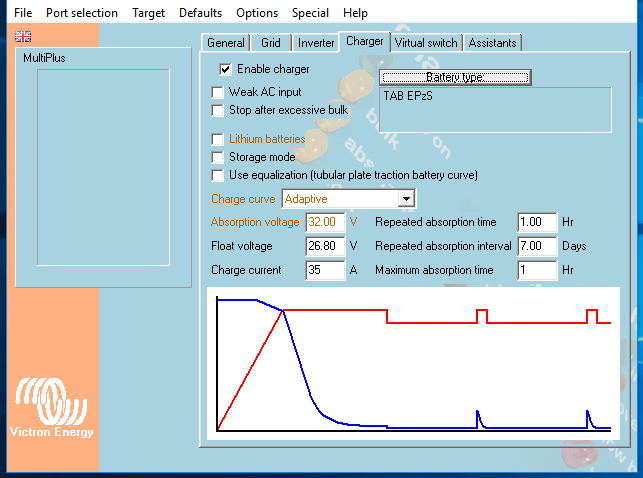Image resolution: width=643 pixels, height=478 pixels.
Task: Switch to the Inverter tab
Action: tap(316, 43)
